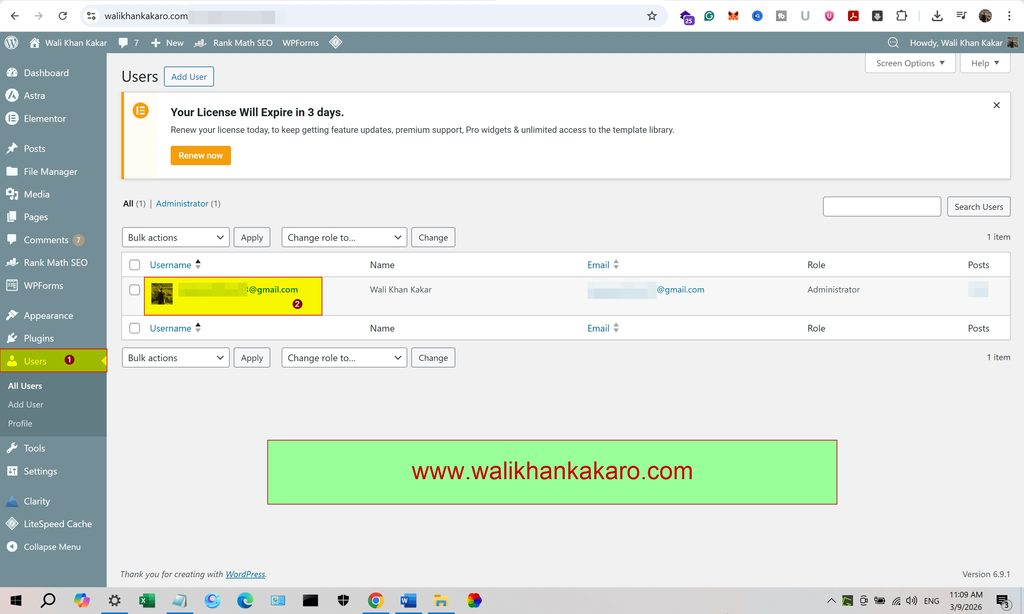Expand Screen Options panel
The image size is (1024, 614).
910,63
